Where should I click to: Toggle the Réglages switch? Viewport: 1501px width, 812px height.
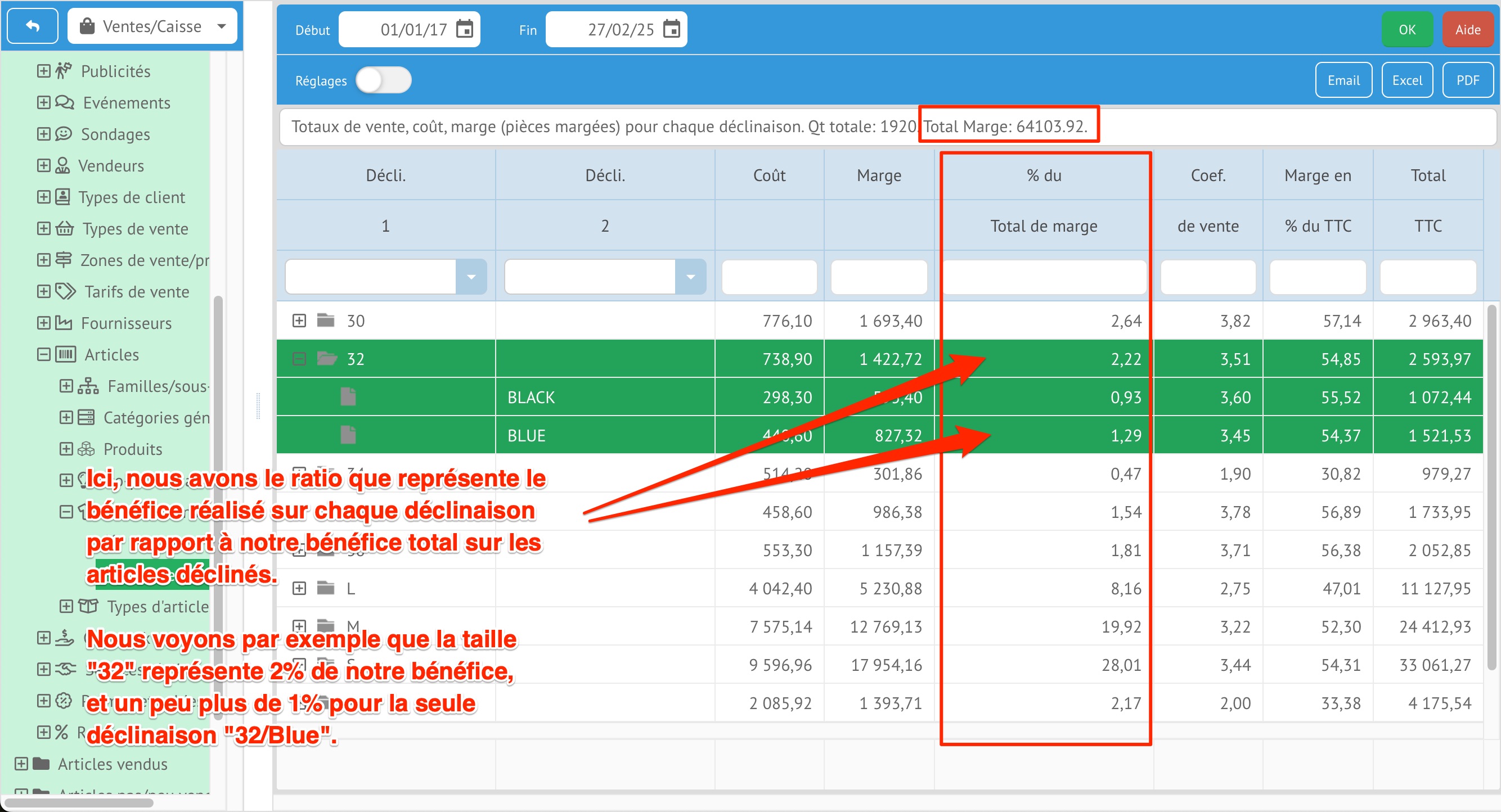tap(384, 80)
